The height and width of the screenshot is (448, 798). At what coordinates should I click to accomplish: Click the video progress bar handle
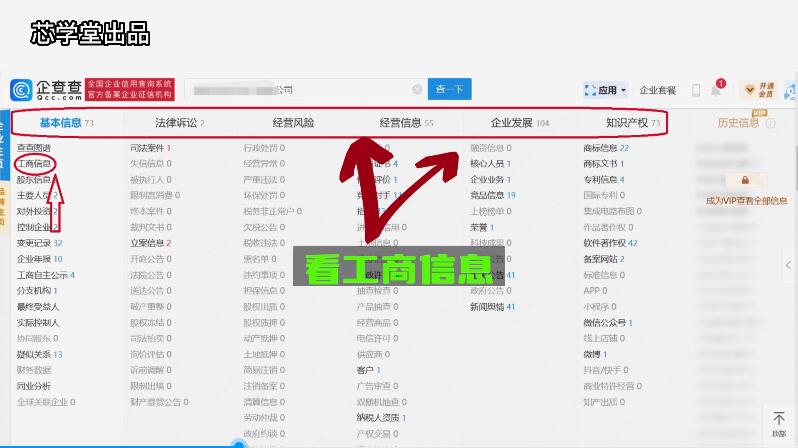(239, 445)
